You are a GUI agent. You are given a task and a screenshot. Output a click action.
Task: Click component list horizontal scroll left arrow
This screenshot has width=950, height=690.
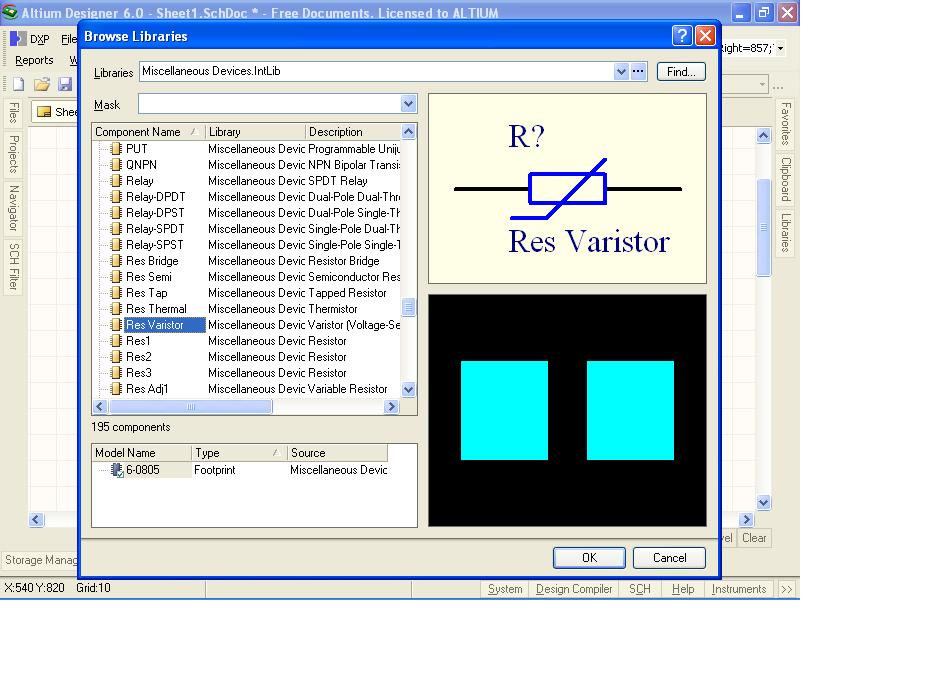coord(101,406)
